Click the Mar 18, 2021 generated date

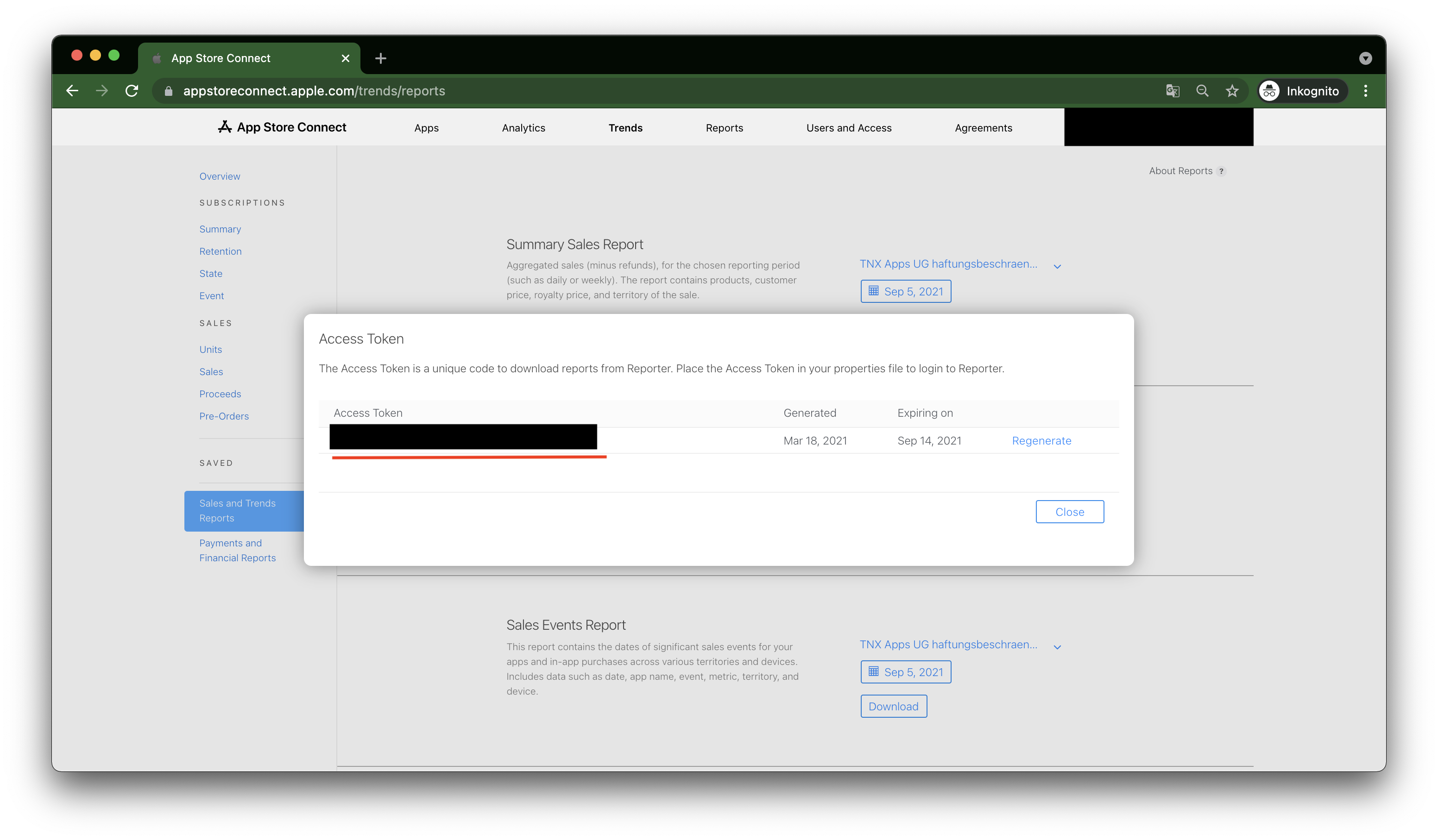[x=815, y=440]
